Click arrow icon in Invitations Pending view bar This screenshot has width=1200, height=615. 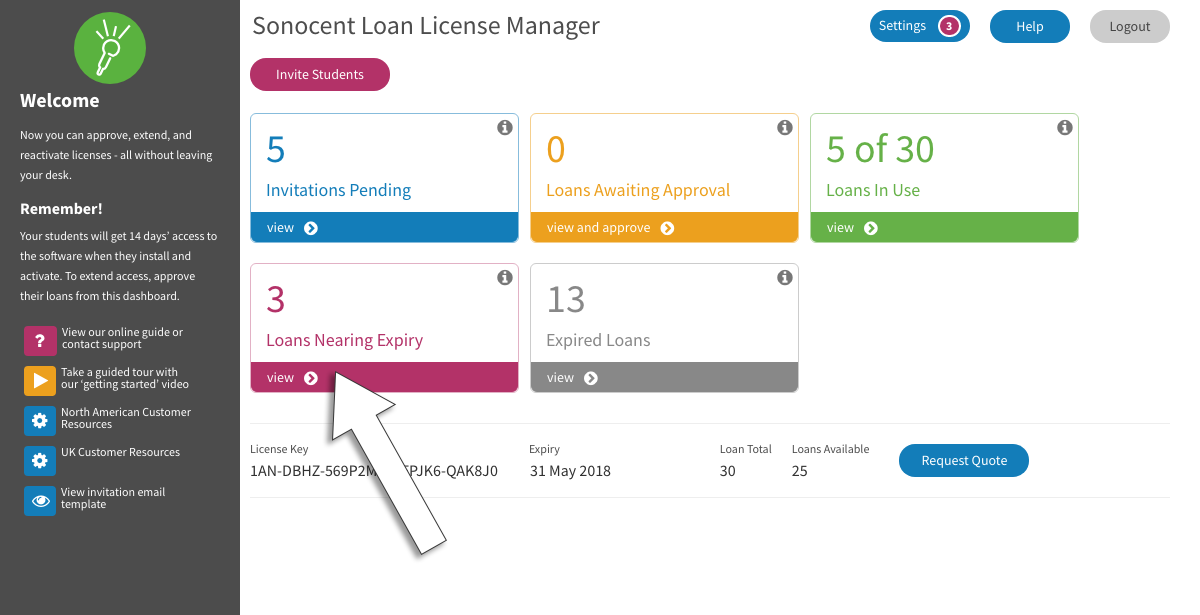pyautogui.click(x=311, y=228)
